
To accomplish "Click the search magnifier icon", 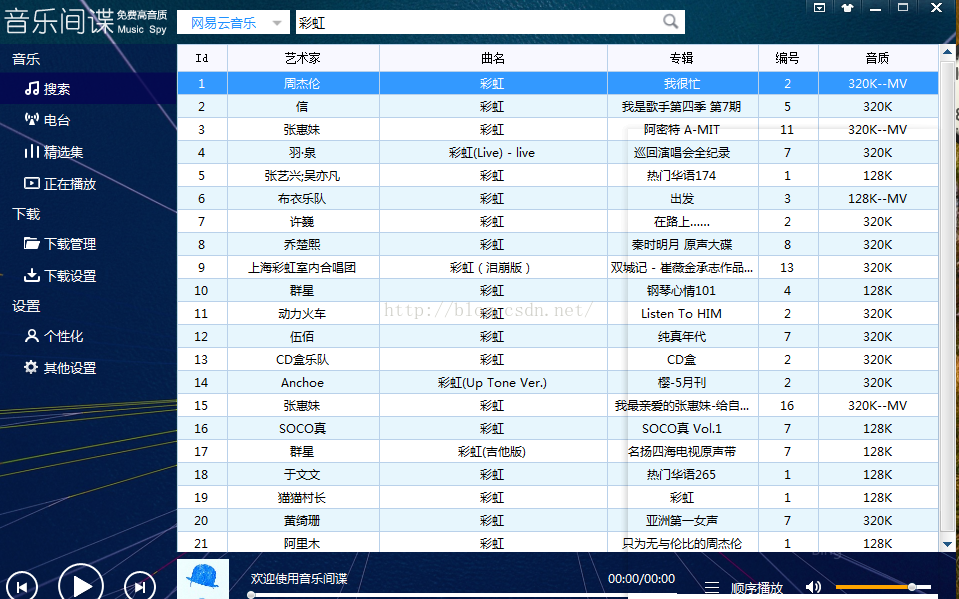I will click(x=670, y=22).
